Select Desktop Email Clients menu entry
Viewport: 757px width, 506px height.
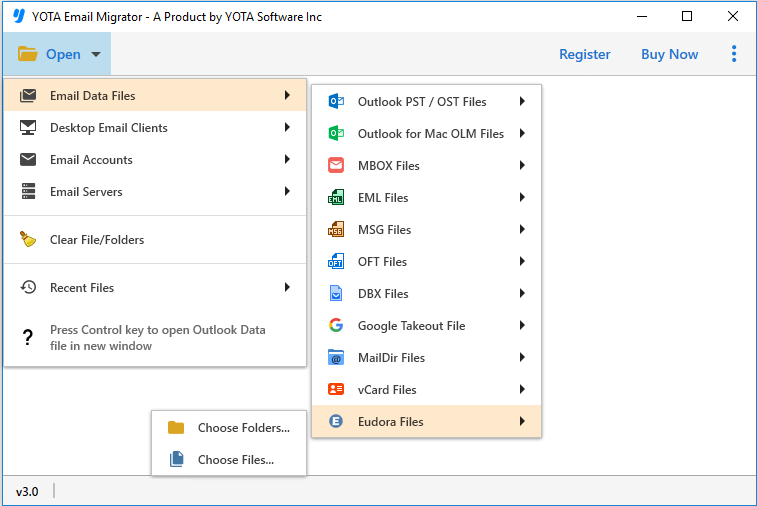pos(155,127)
